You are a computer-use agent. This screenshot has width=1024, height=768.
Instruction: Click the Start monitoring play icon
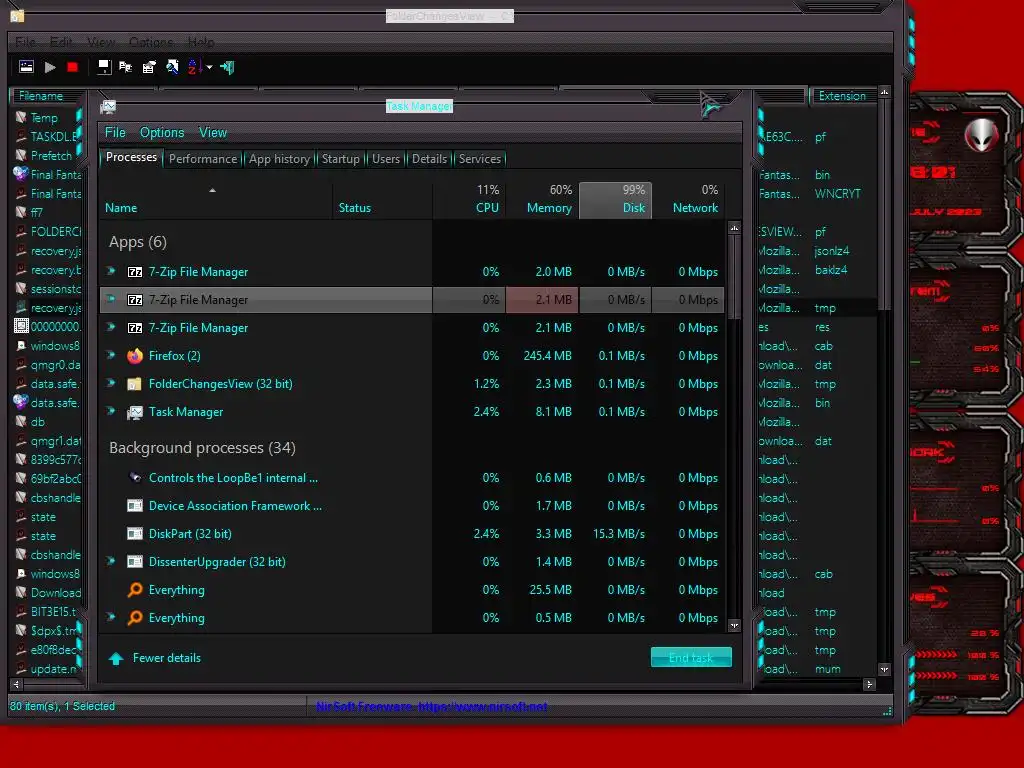[50, 67]
